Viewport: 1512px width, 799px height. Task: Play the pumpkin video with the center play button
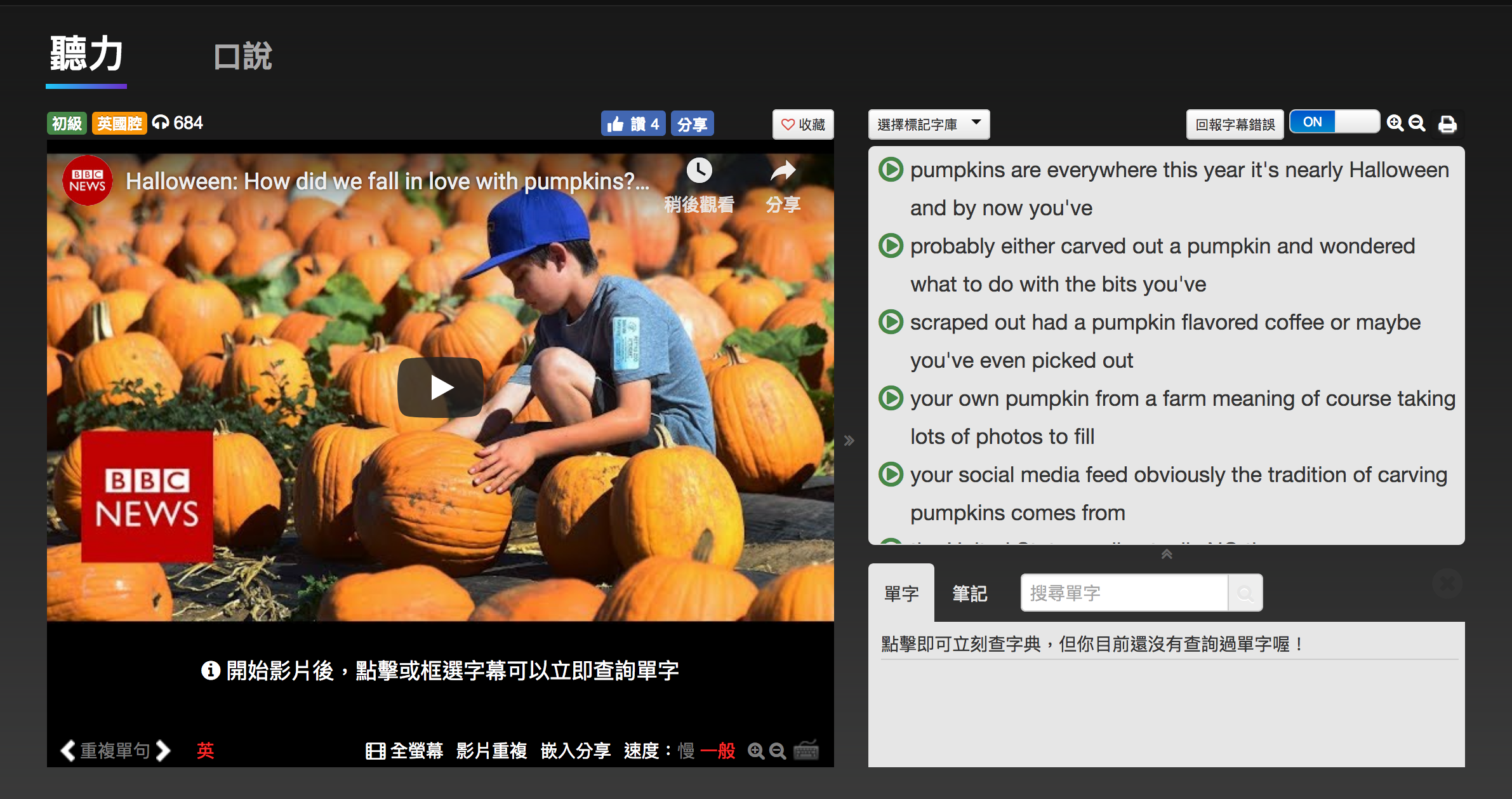(x=440, y=387)
